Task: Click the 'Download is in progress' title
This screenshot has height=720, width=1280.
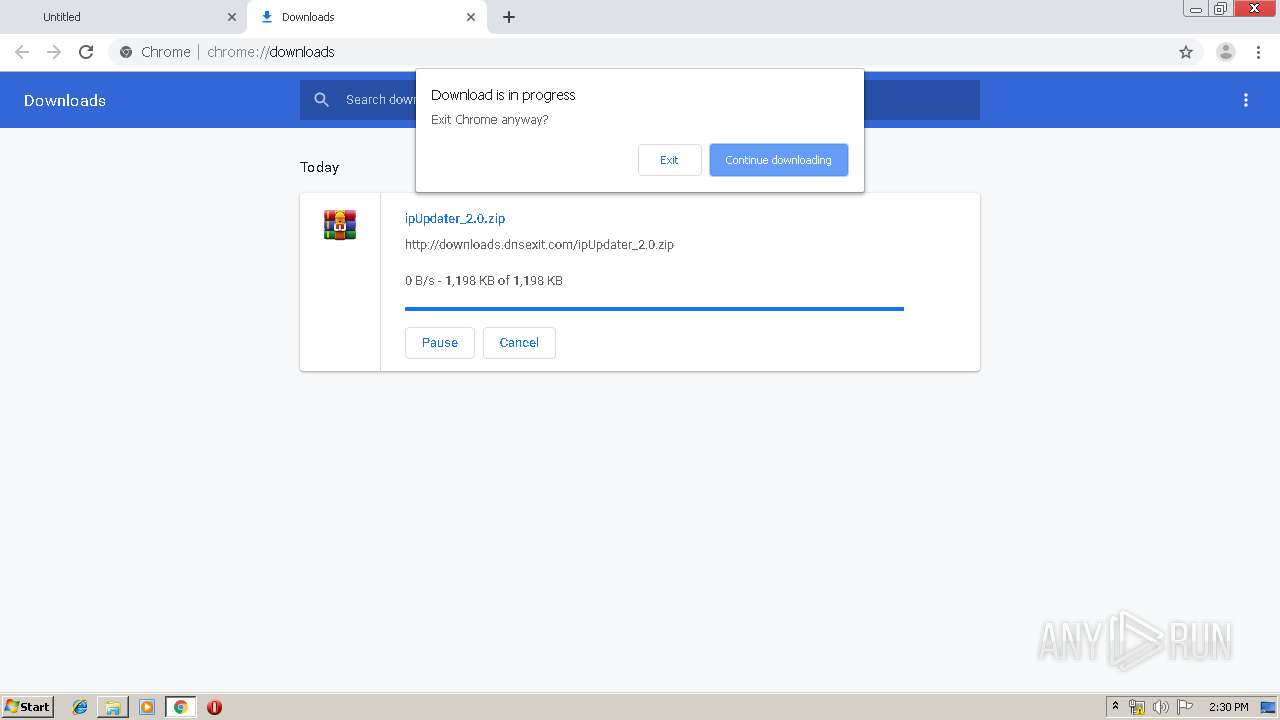Action: click(503, 95)
